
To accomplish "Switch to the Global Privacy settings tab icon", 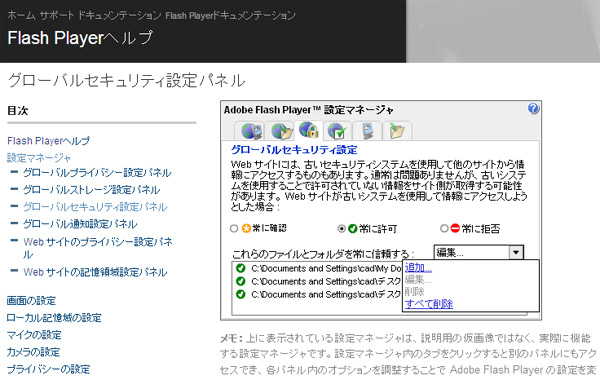I will click(x=251, y=131).
